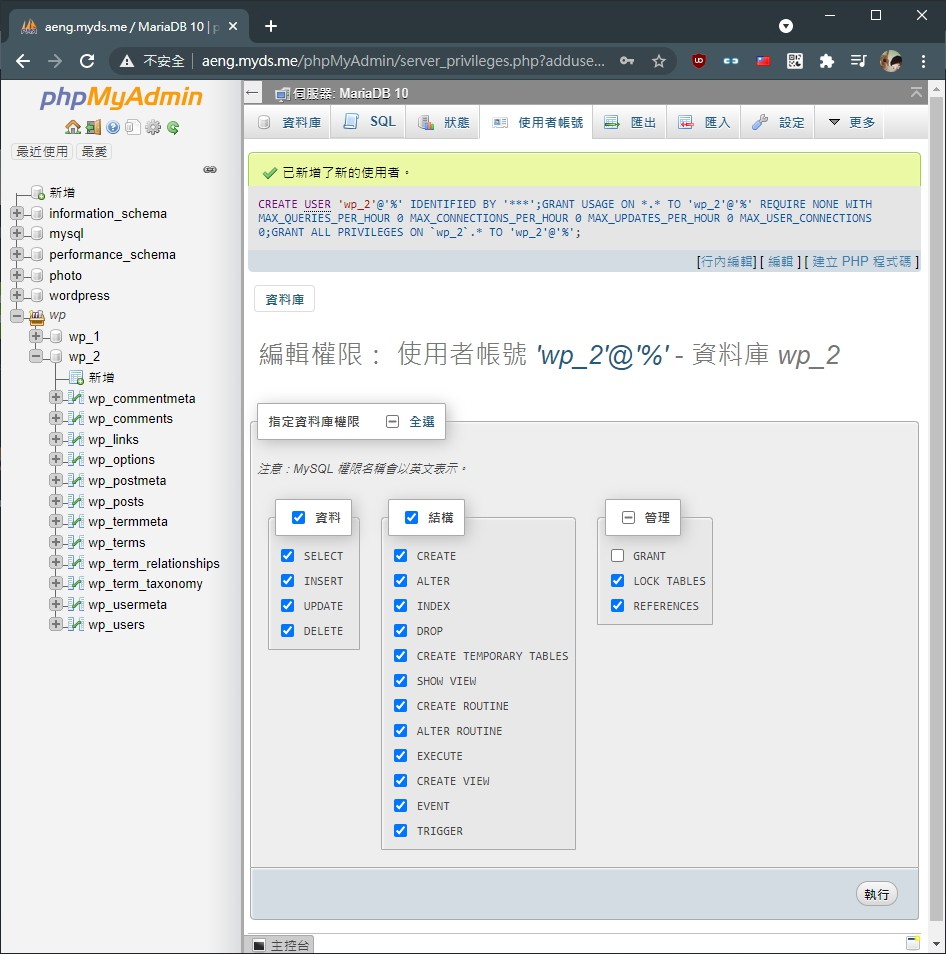946x954 pixels.
Task: Open the 設定 tab
Action: (778, 122)
